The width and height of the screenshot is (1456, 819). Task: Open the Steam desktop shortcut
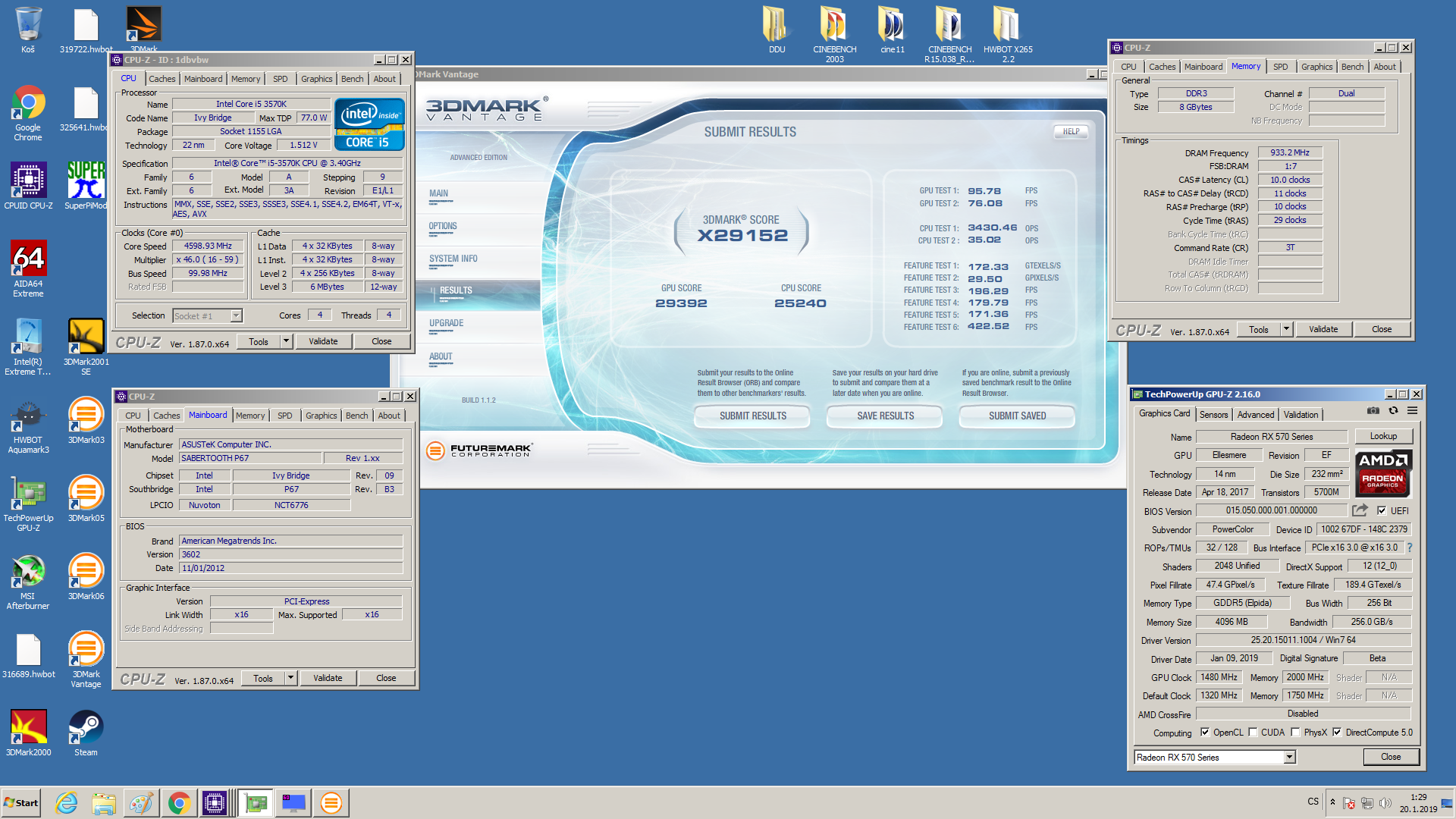(x=86, y=733)
